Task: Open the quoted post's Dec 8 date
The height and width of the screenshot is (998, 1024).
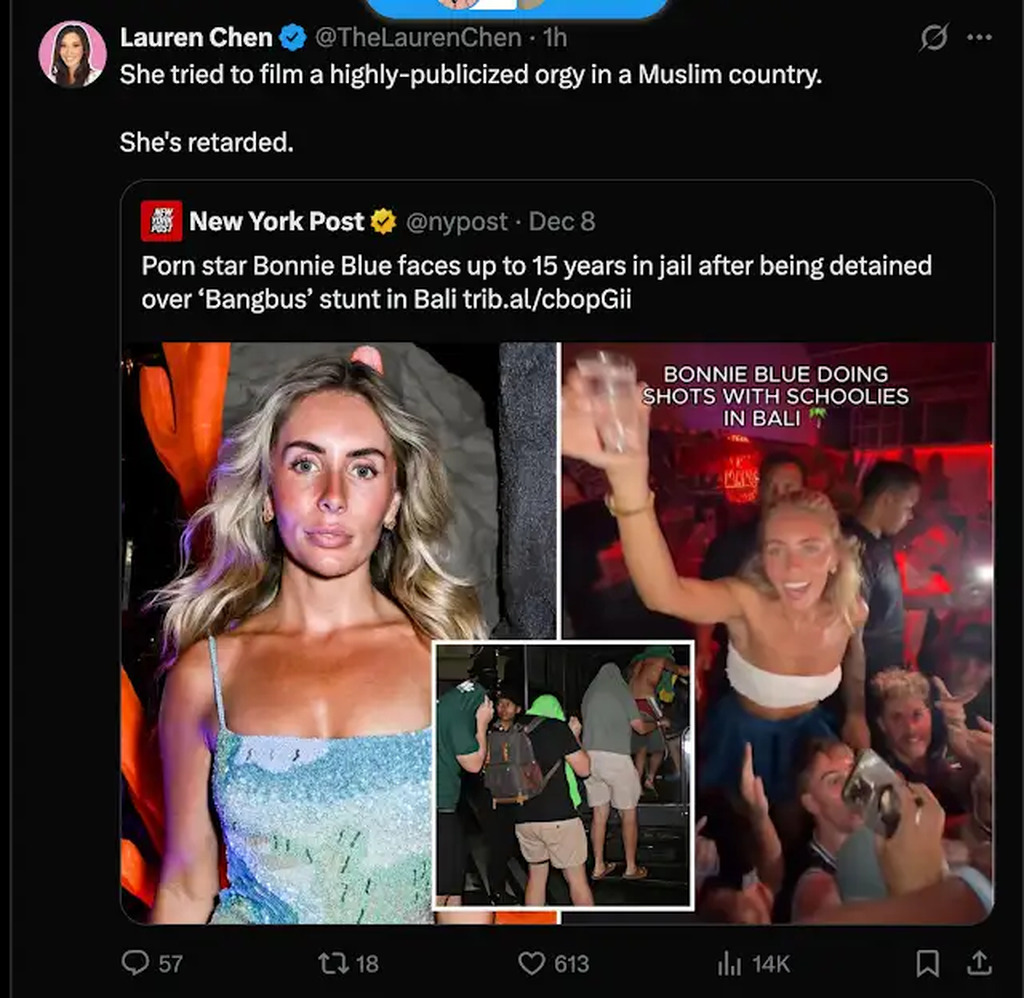Action: coord(561,221)
